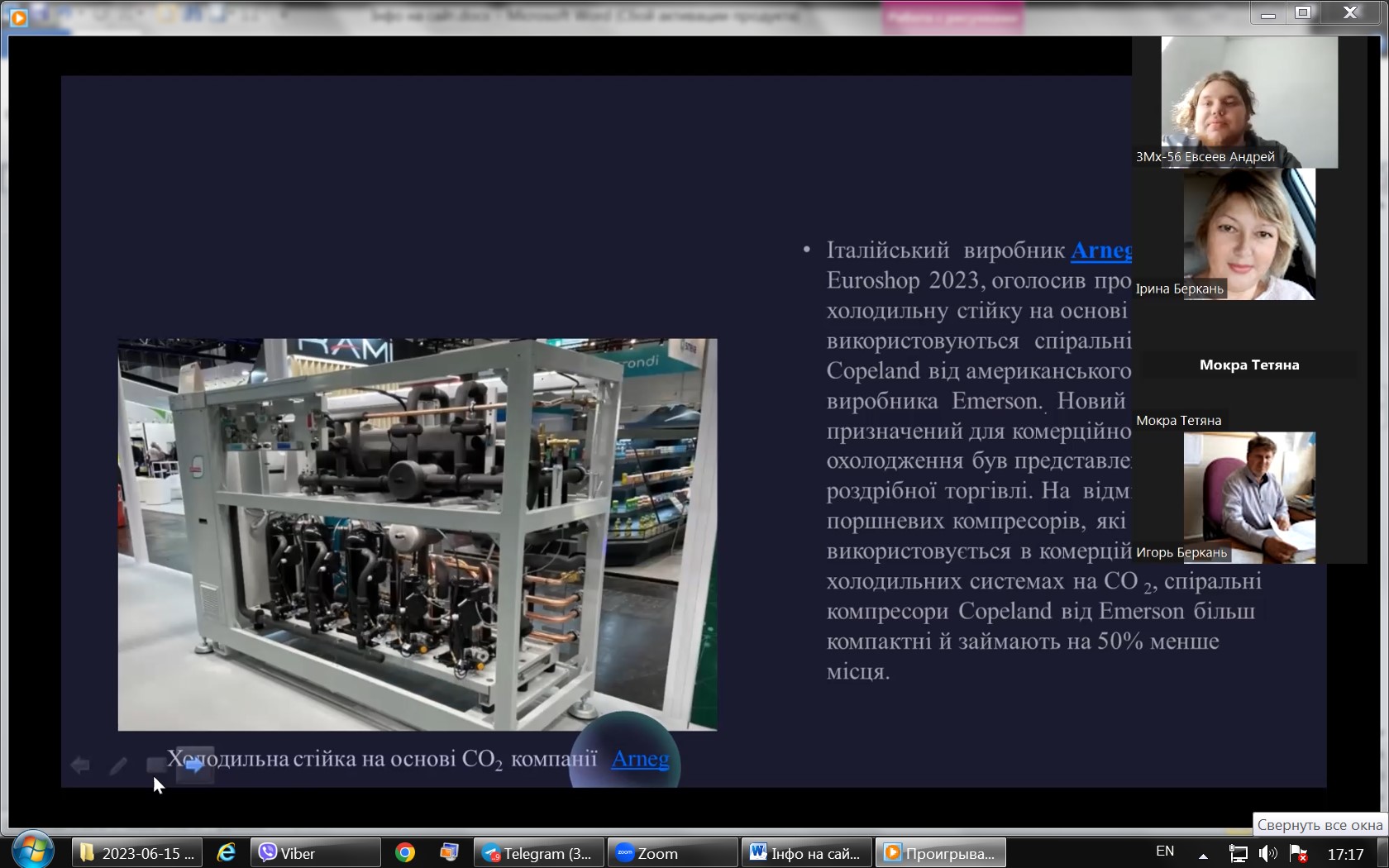
Task: Go to the previous slide with the back arrow
Action: [x=80, y=765]
